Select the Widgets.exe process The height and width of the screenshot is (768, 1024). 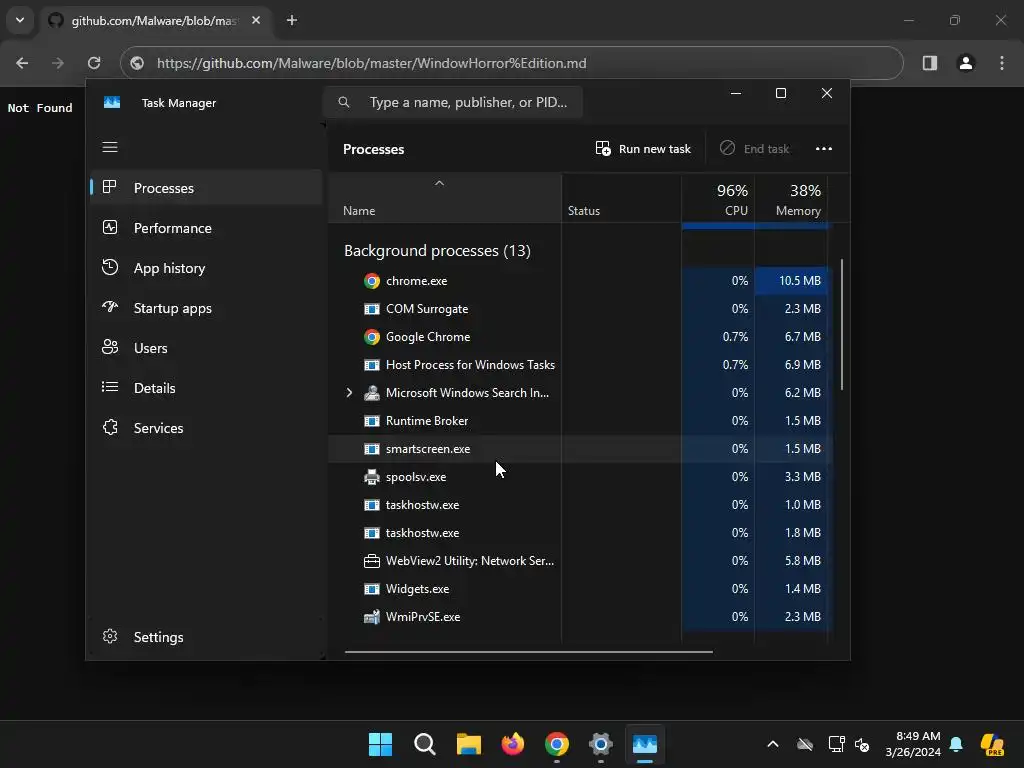click(x=579, y=589)
